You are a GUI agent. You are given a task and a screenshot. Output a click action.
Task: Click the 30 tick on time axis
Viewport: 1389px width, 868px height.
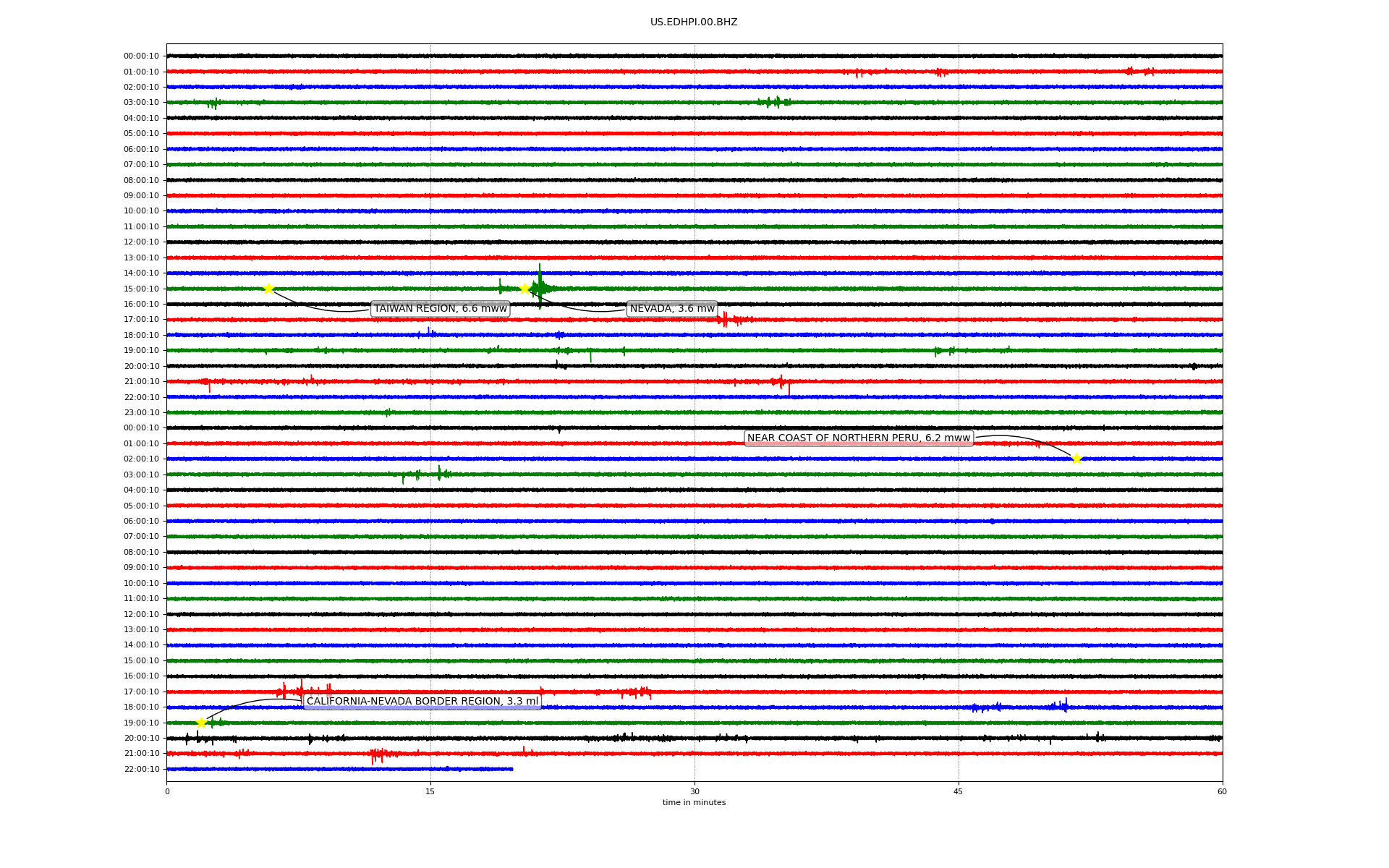coord(694,791)
